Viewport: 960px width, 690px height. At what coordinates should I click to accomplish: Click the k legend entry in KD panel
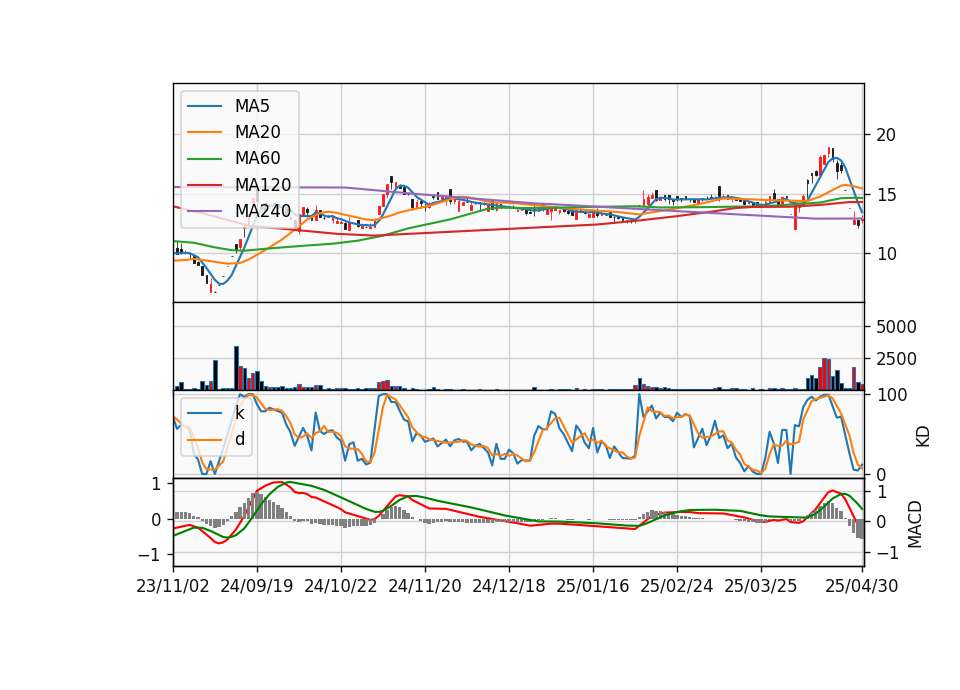click(x=239, y=413)
